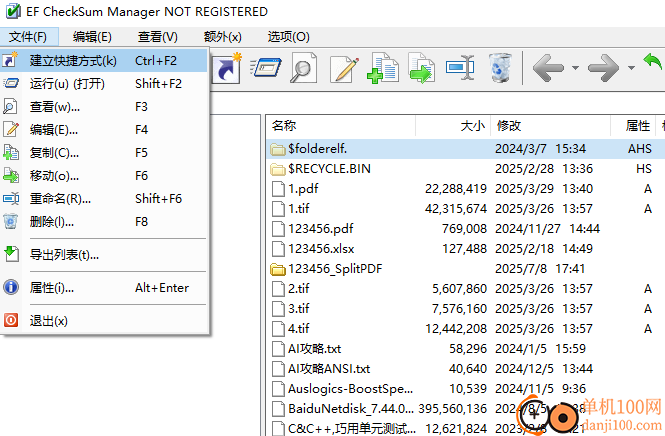Open the 编辑(E) menu in the menu bar
This screenshot has width=665, height=436.
[x=92, y=37]
